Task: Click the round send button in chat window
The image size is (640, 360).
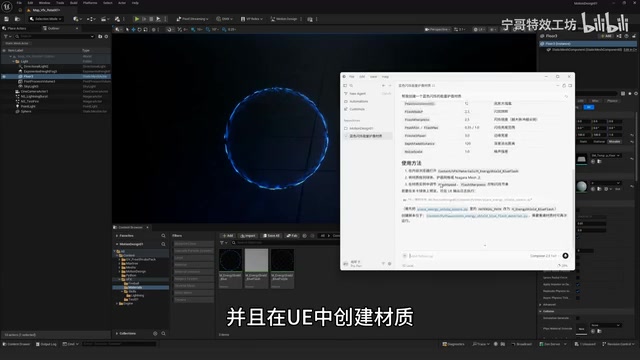Action: click(565, 256)
